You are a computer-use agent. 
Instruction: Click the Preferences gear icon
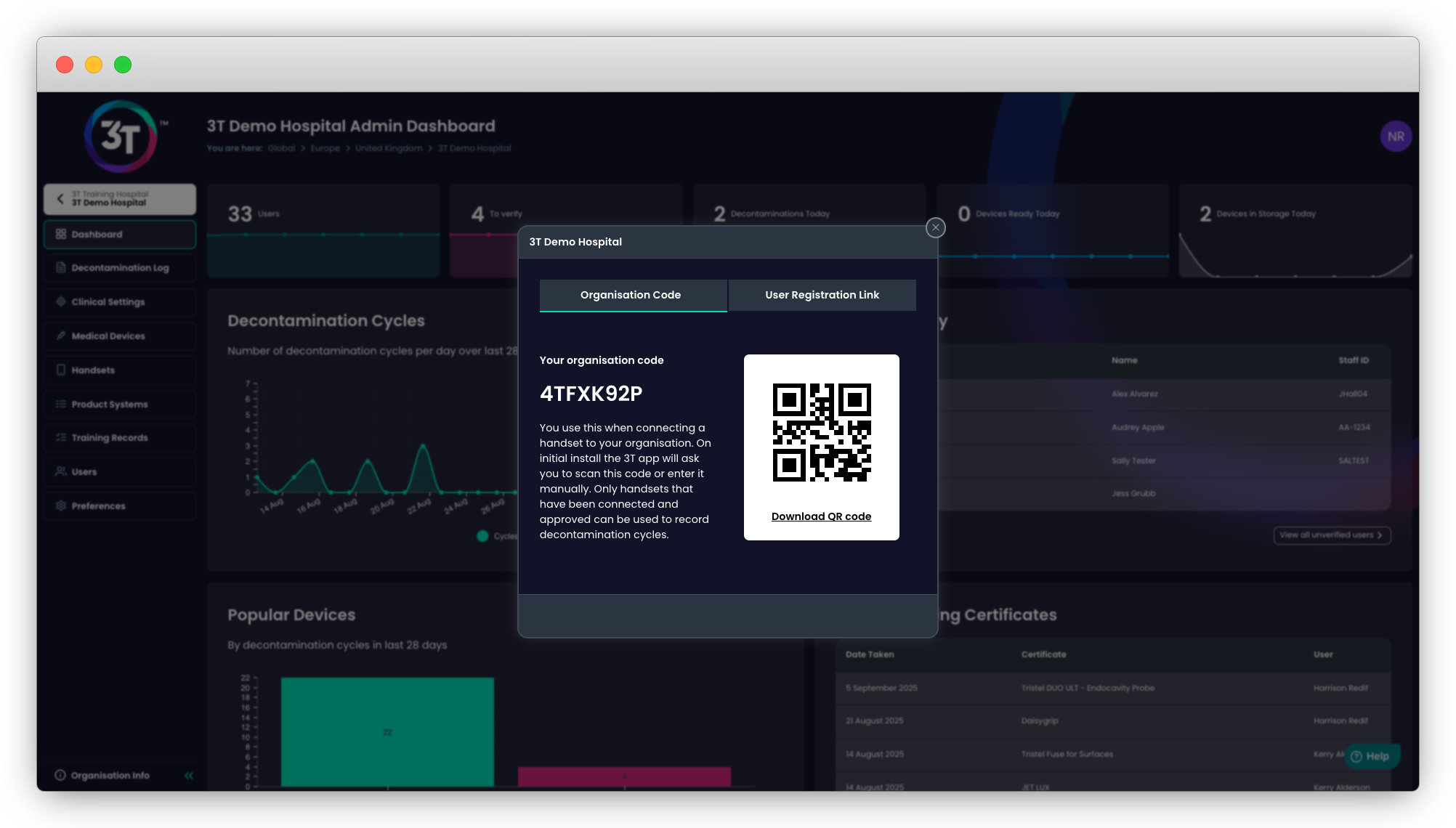(x=61, y=506)
